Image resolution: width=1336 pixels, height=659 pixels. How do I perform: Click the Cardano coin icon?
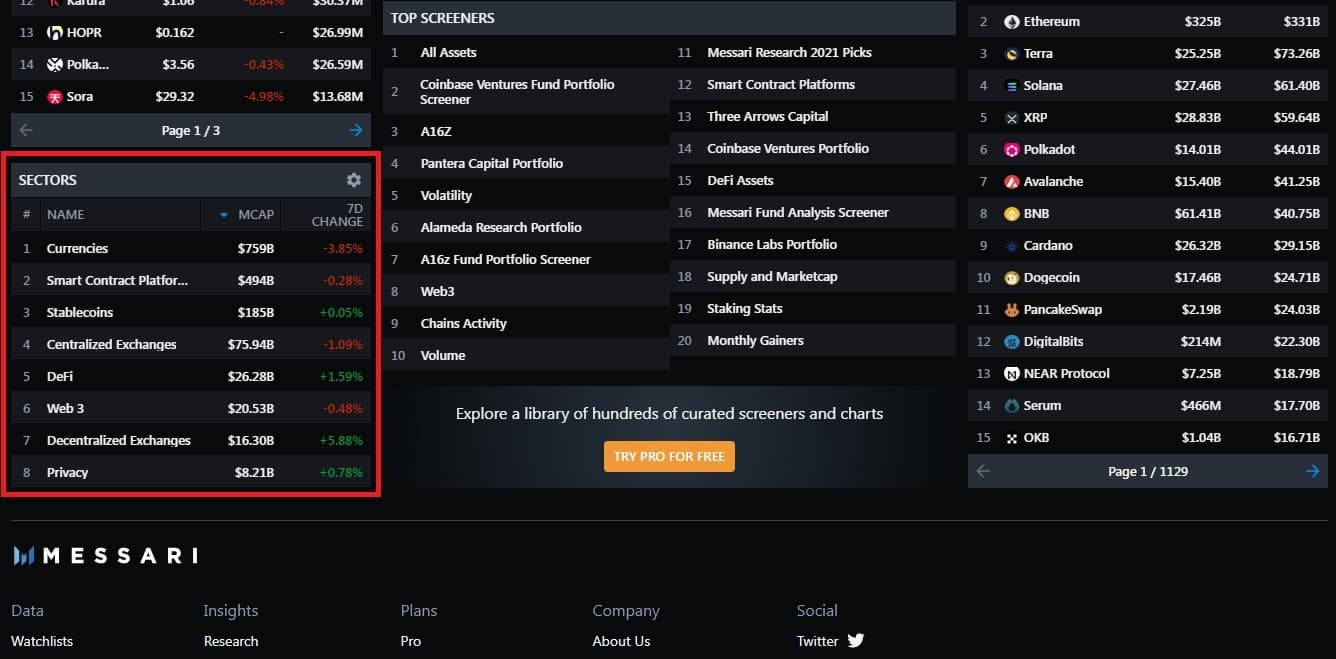pyautogui.click(x=1012, y=246)
